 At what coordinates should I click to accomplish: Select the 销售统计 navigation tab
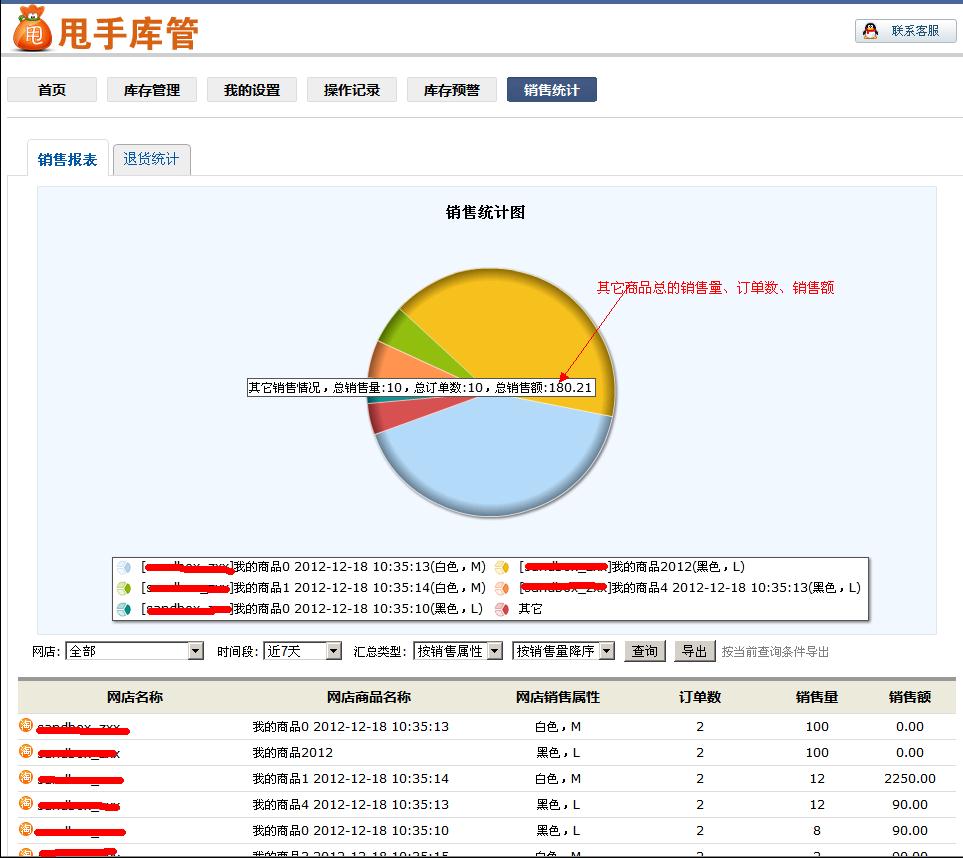[552, 90]
